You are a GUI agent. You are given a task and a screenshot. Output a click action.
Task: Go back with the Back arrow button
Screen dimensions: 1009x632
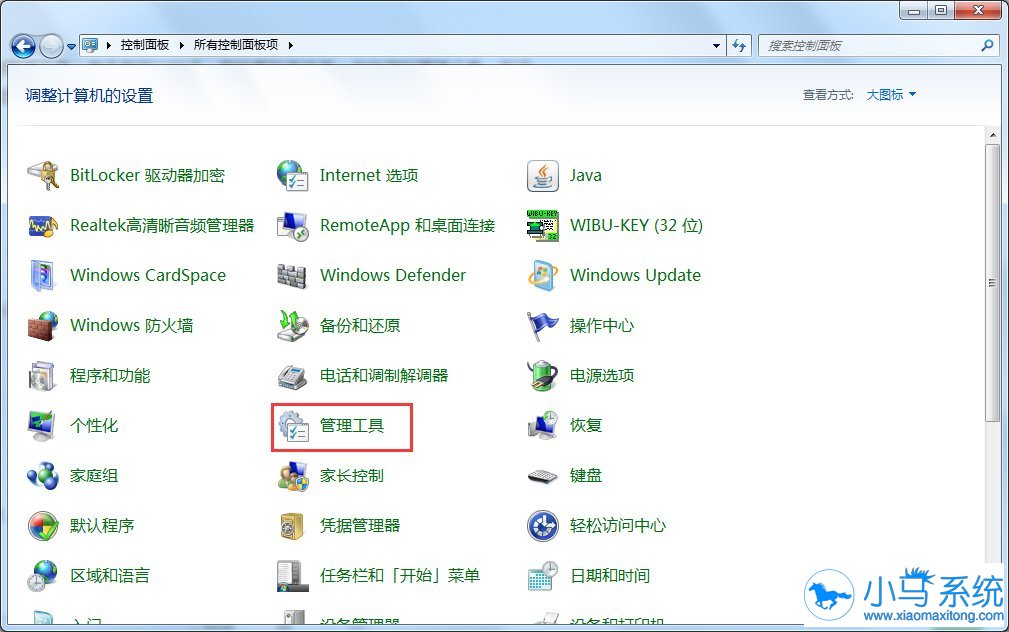click(24, 46)
